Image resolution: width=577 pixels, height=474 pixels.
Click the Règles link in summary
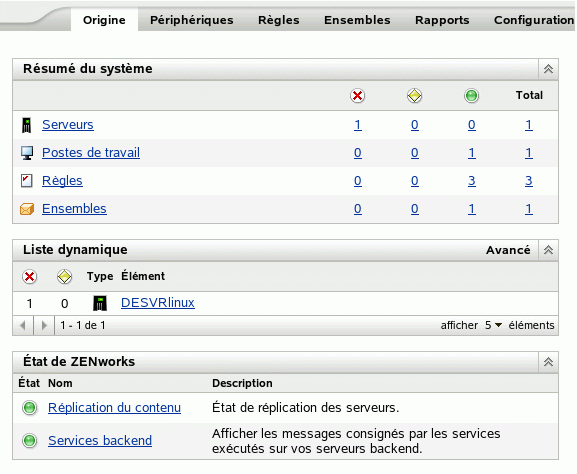pyautogui.click(x=62, y=181)
